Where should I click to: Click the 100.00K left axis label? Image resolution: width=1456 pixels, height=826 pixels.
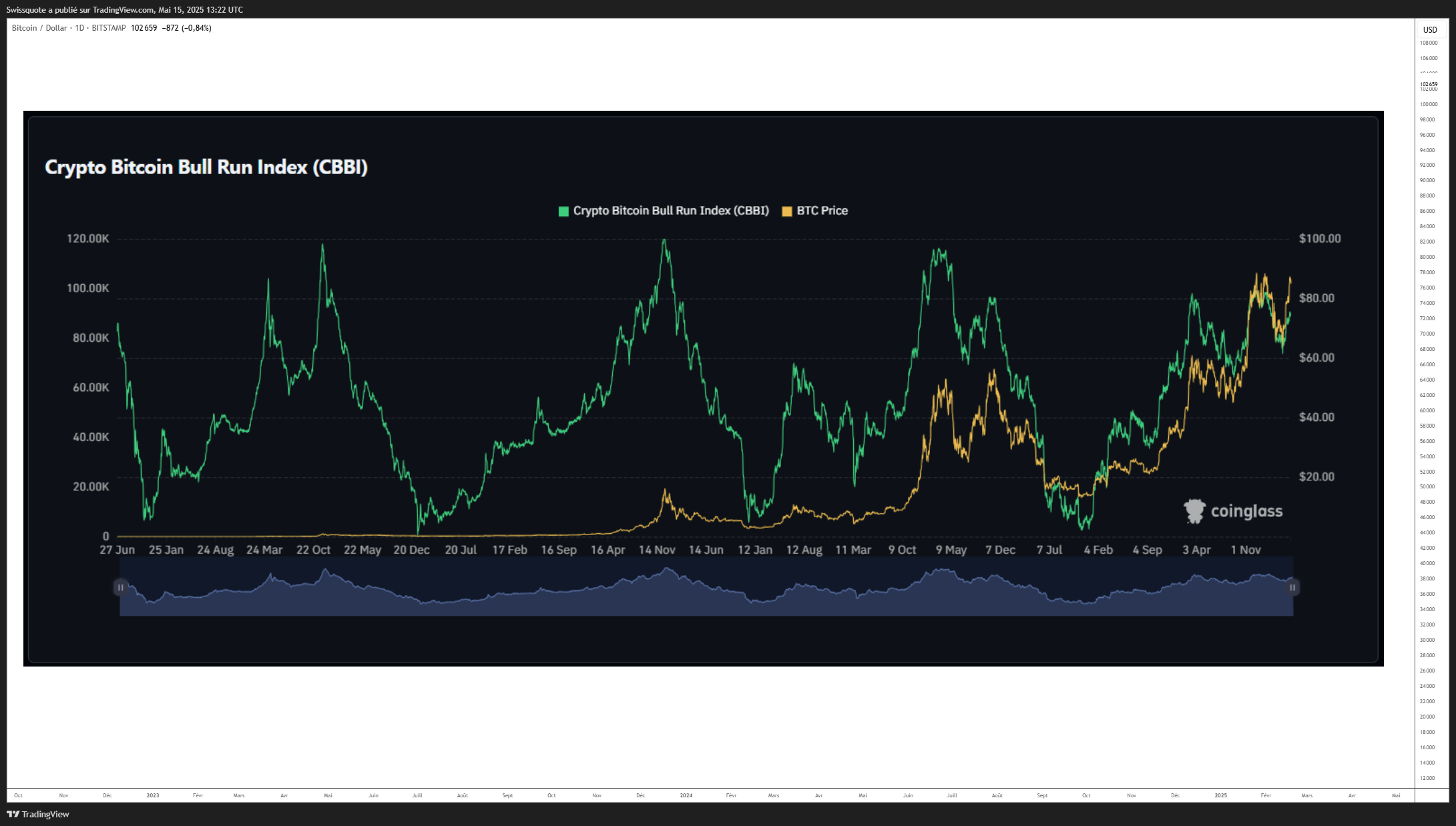[87, 288]
